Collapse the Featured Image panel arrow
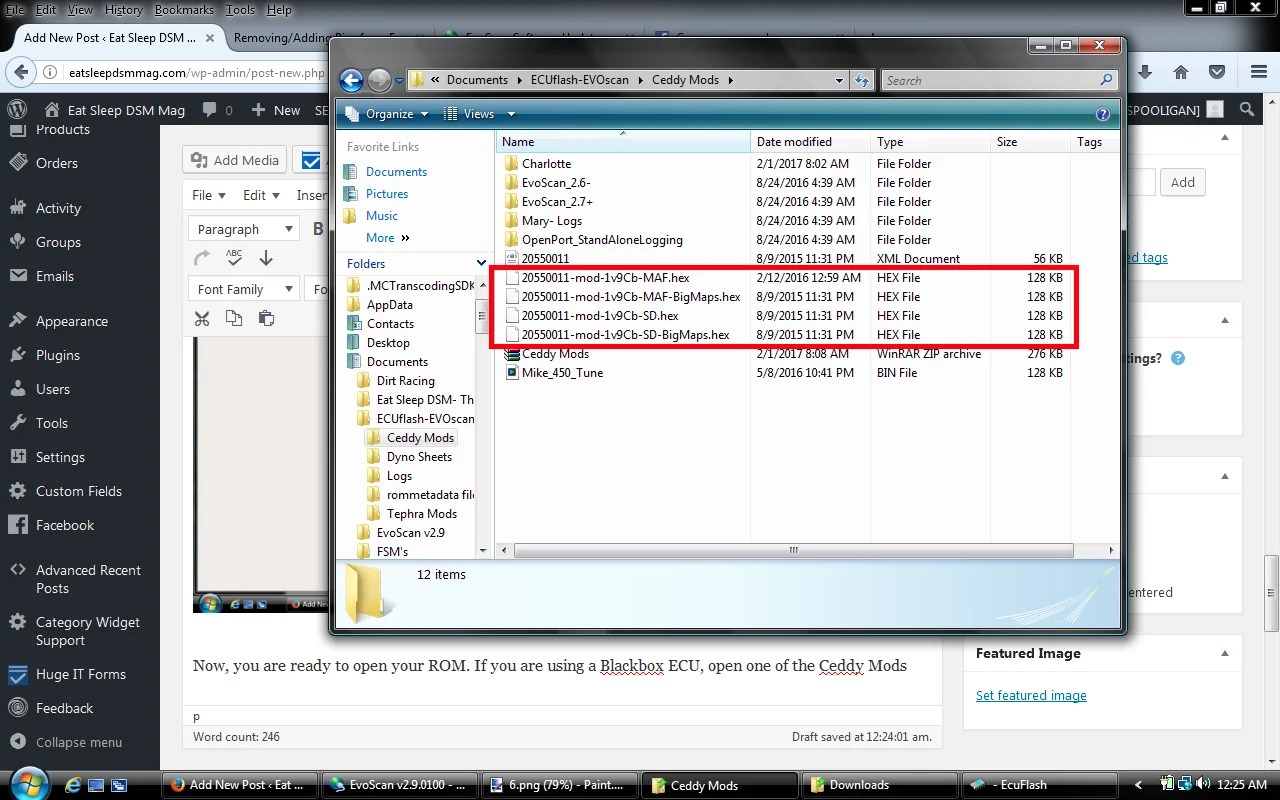Viewport: 1280px width, 800px height. pos(1225,653)
